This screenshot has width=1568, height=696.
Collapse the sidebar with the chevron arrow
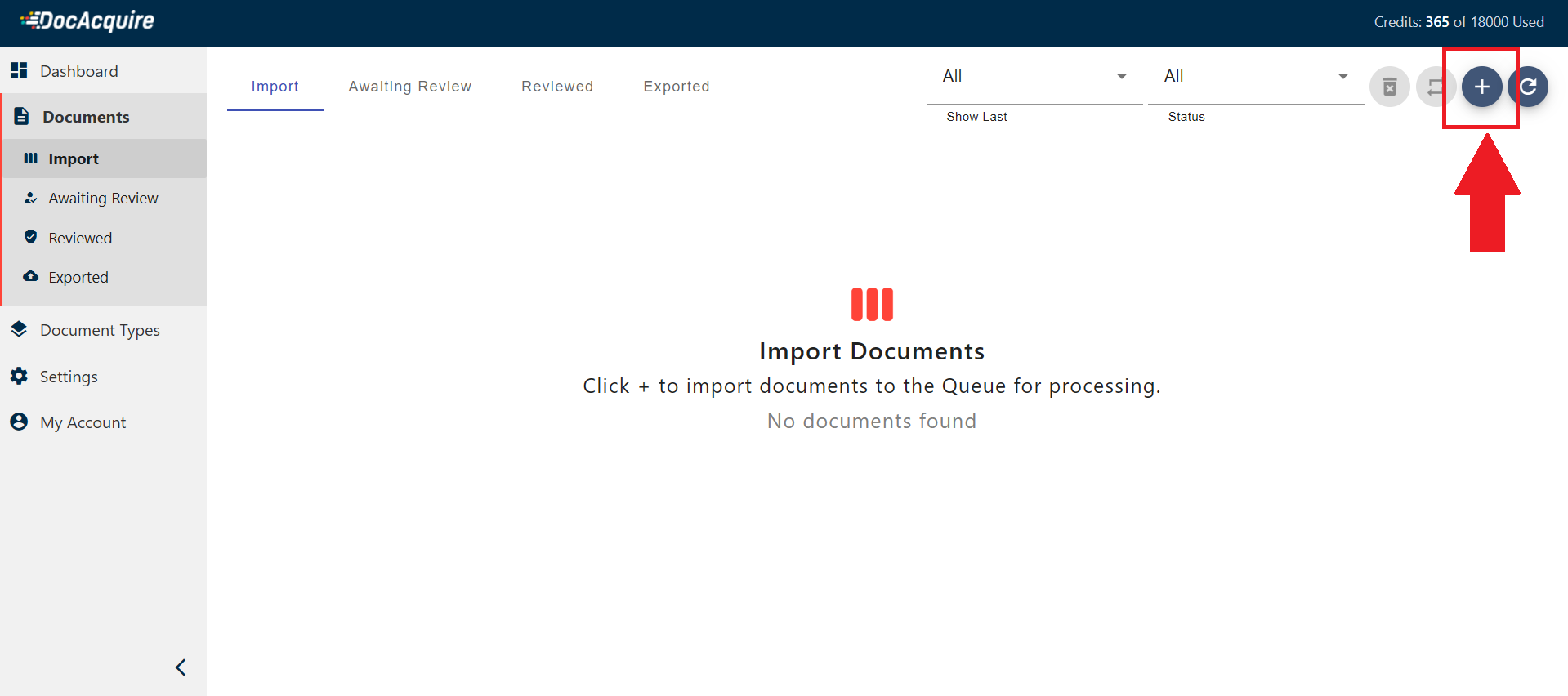(181, 667)
